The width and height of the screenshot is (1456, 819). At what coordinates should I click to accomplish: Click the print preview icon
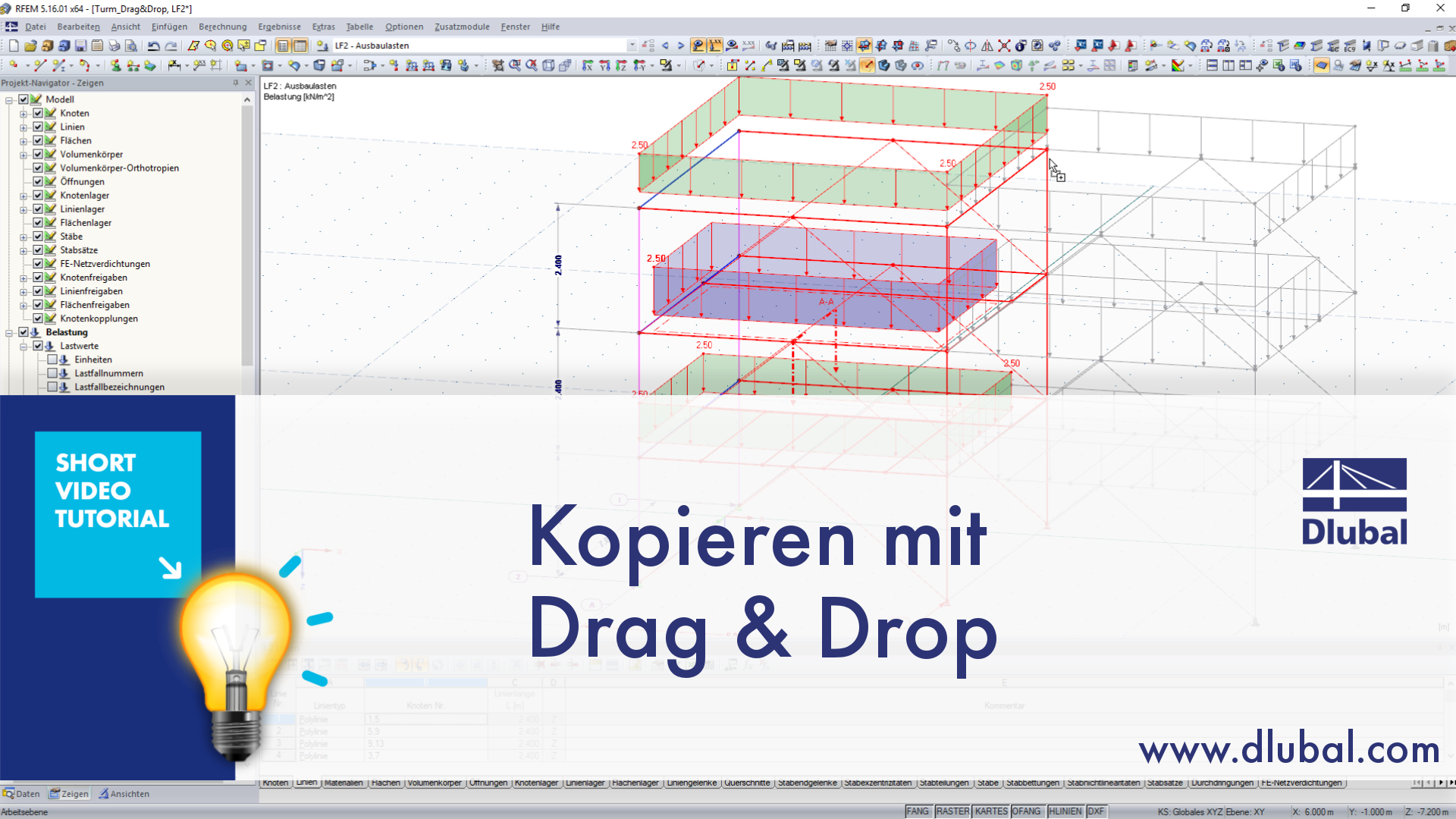click(130, 45)
